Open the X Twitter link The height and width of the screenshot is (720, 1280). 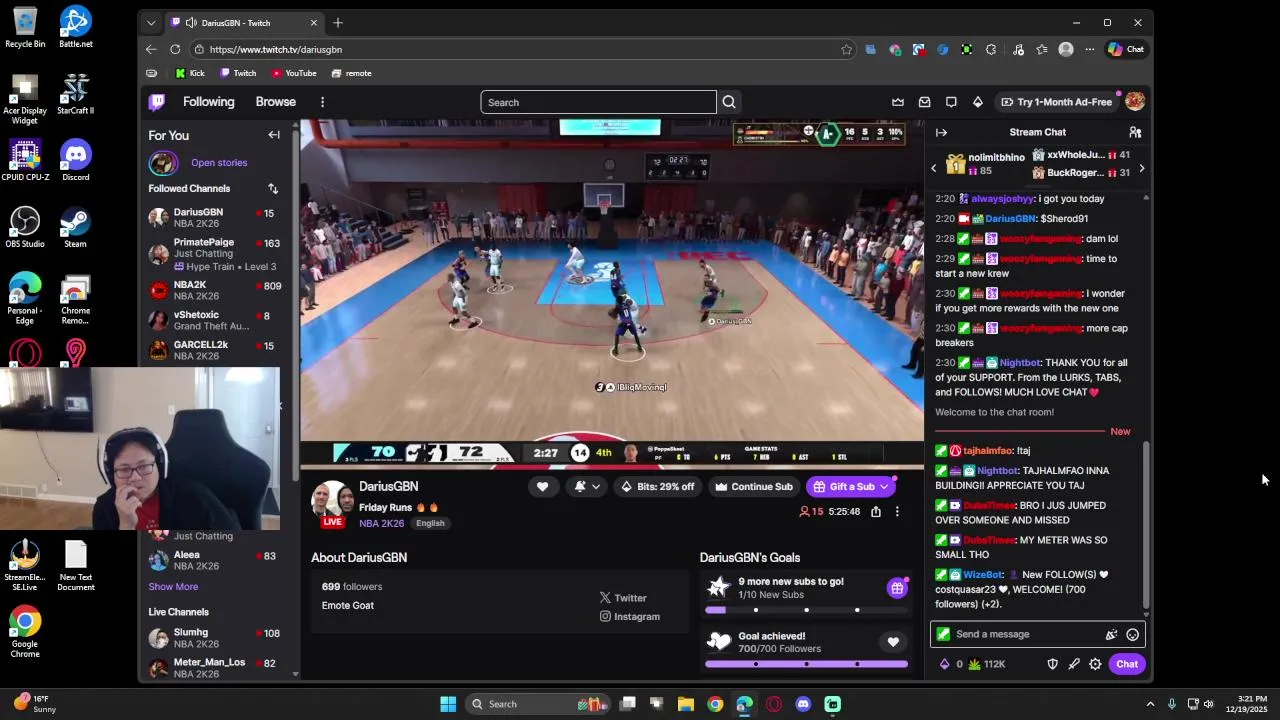tap(623, 598)
